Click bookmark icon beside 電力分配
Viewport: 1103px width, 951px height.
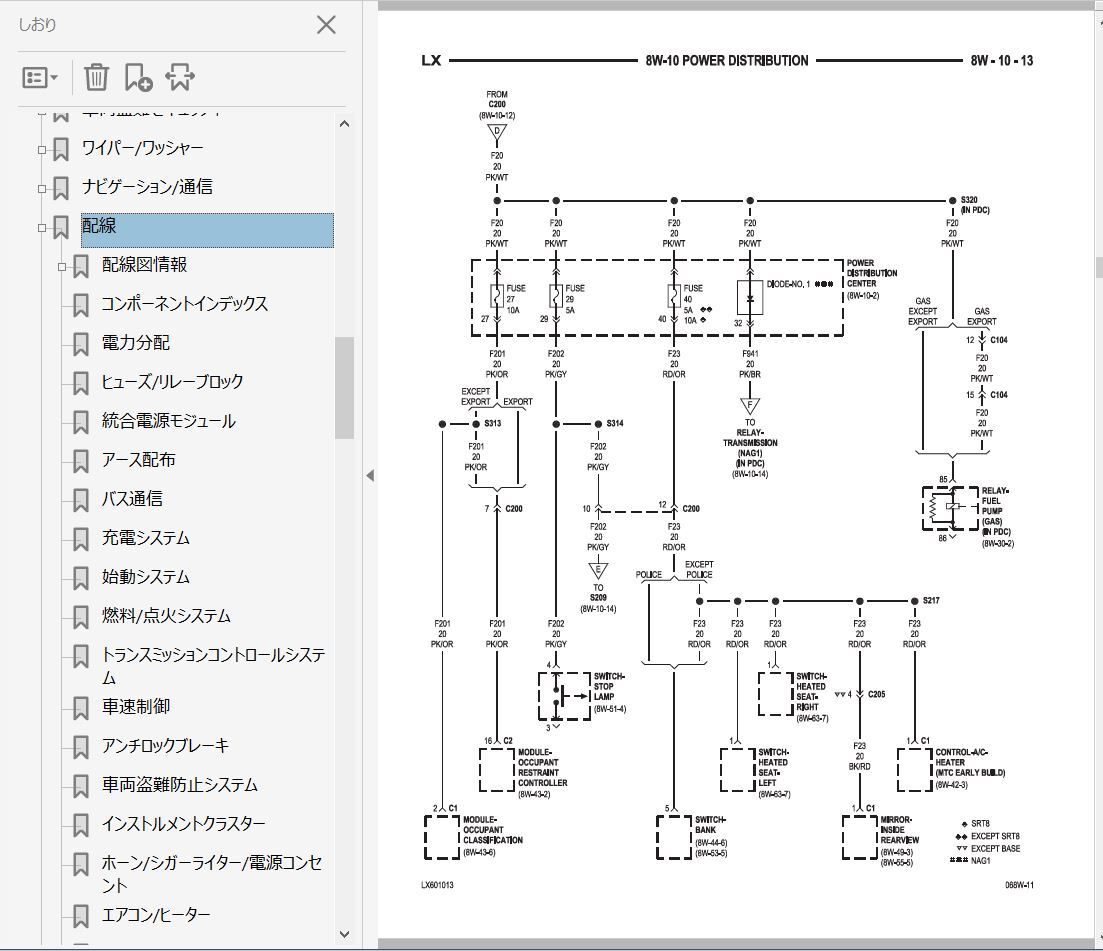tap(81, 345)
